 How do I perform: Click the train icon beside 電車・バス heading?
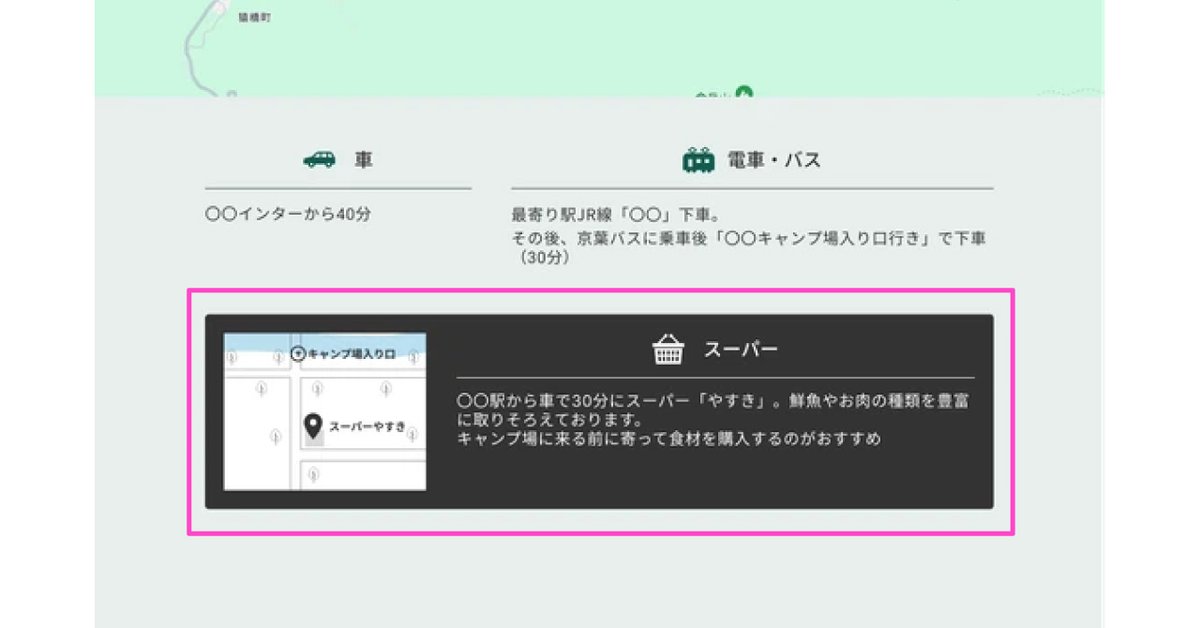(698, 160)
